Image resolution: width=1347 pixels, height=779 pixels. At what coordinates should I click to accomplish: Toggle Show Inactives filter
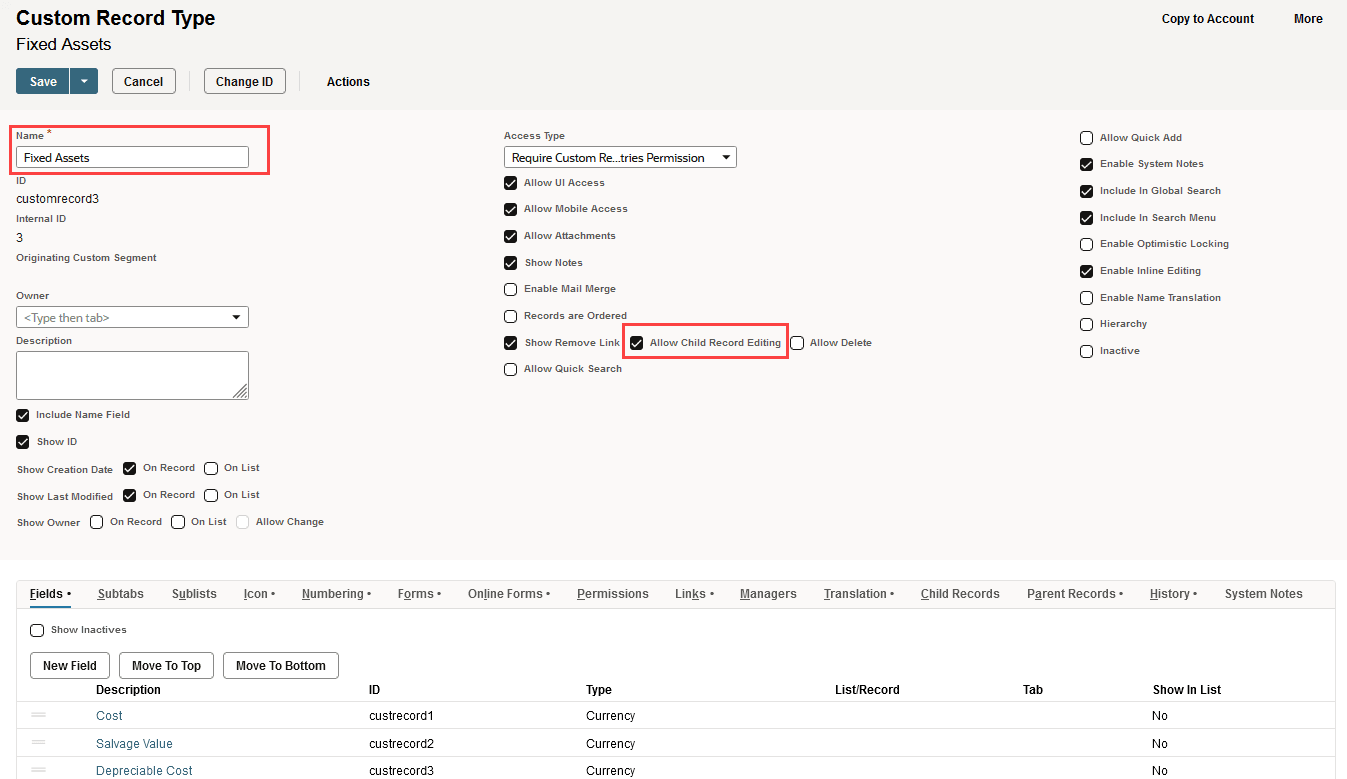(x=37, y=630)
